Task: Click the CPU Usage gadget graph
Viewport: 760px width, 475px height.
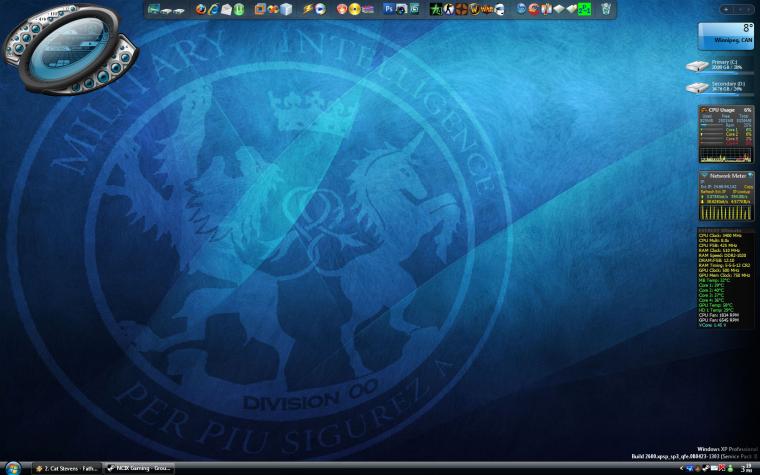Action: (x=726, y=155)
